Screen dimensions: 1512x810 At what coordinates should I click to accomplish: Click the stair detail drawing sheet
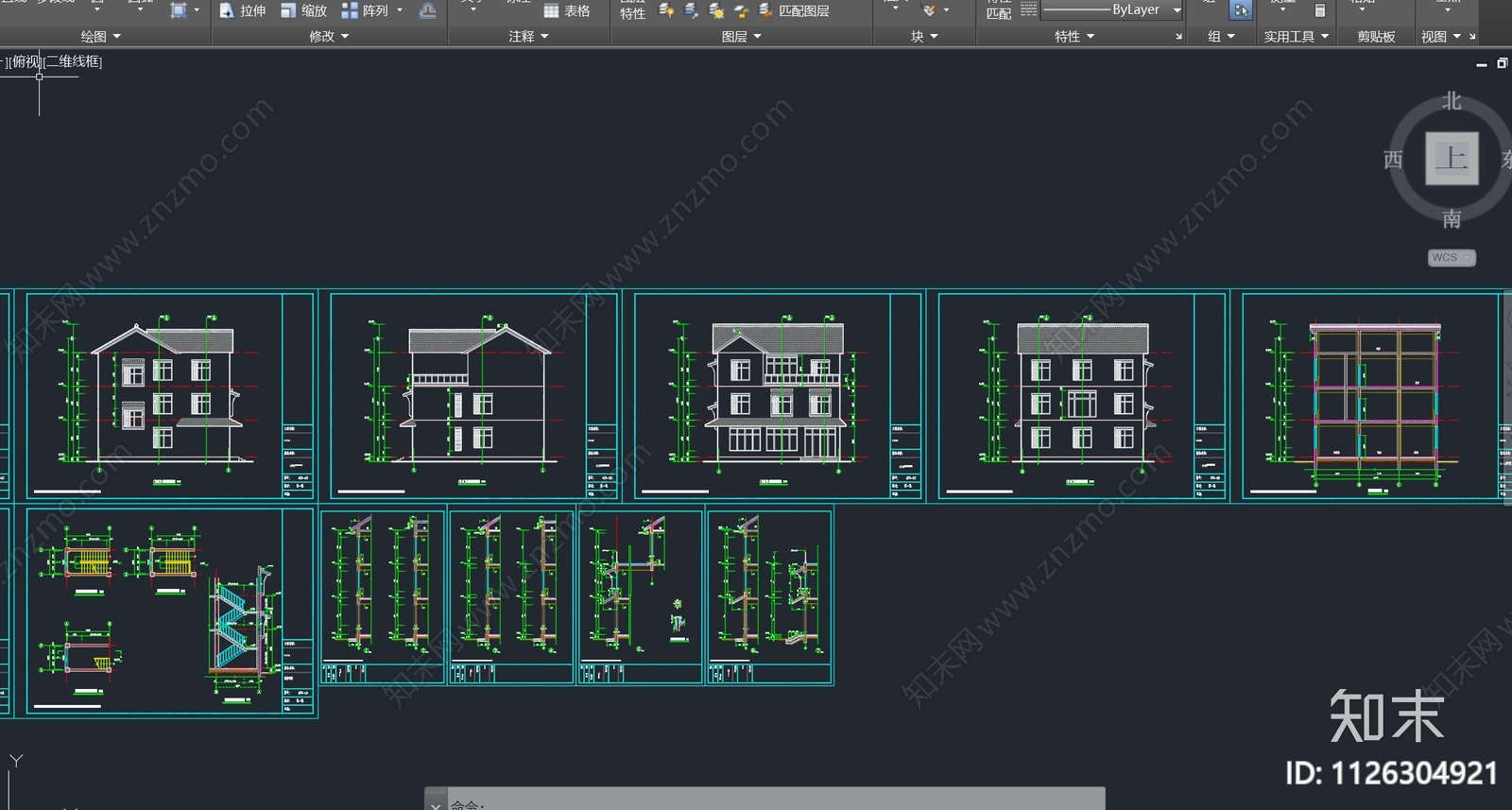[x=170, y=611]
